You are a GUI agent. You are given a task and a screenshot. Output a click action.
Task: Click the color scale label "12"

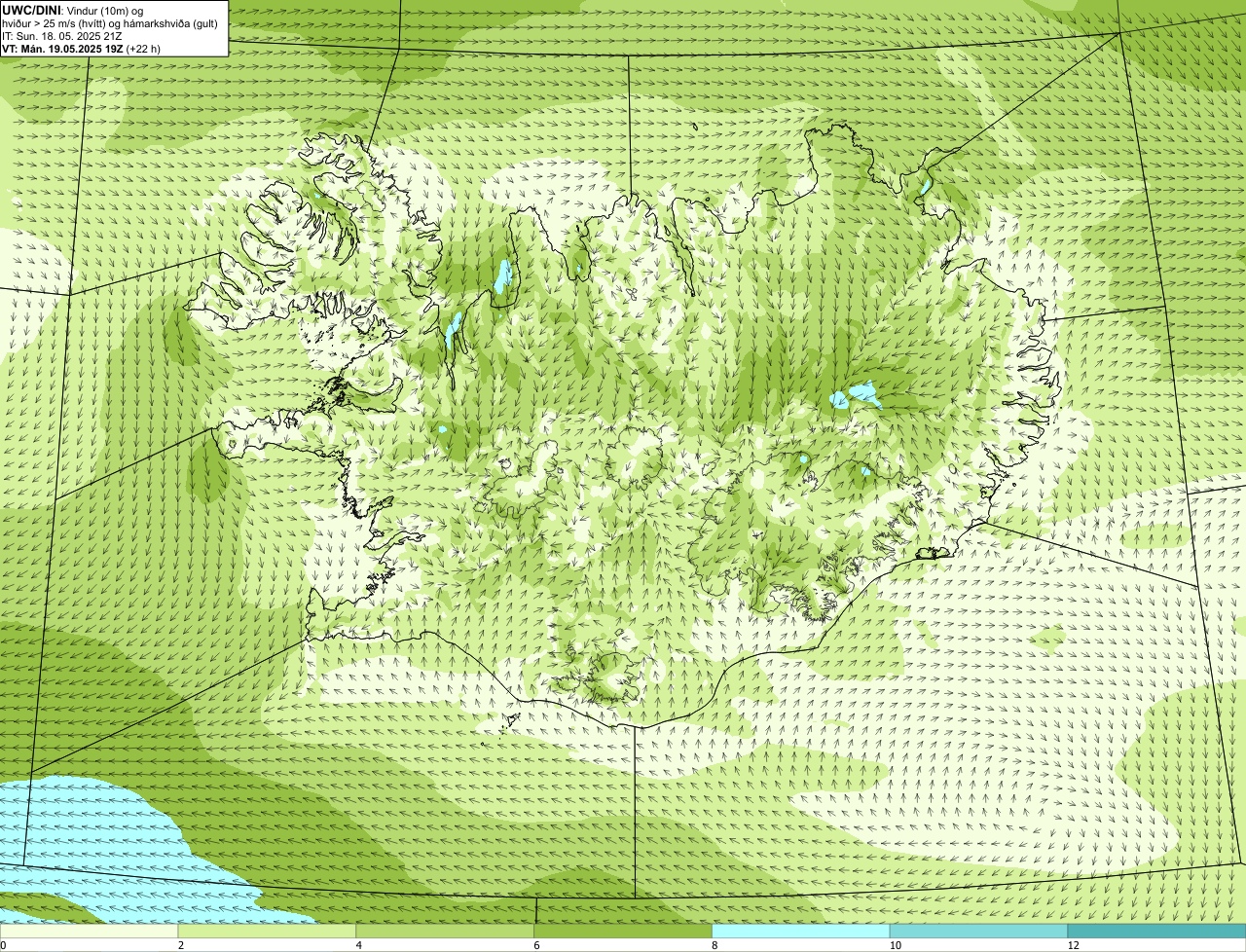point(1073,945)
